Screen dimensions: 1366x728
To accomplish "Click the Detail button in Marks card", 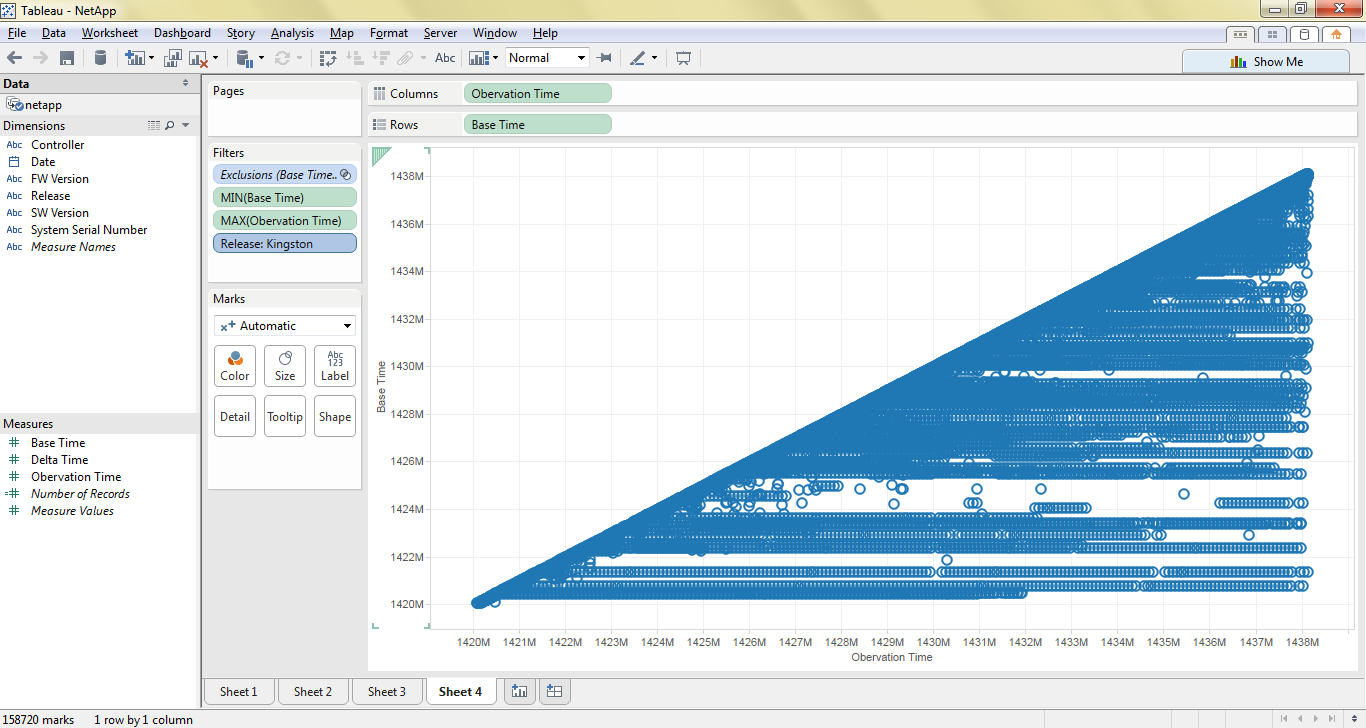I will [235, 416].
